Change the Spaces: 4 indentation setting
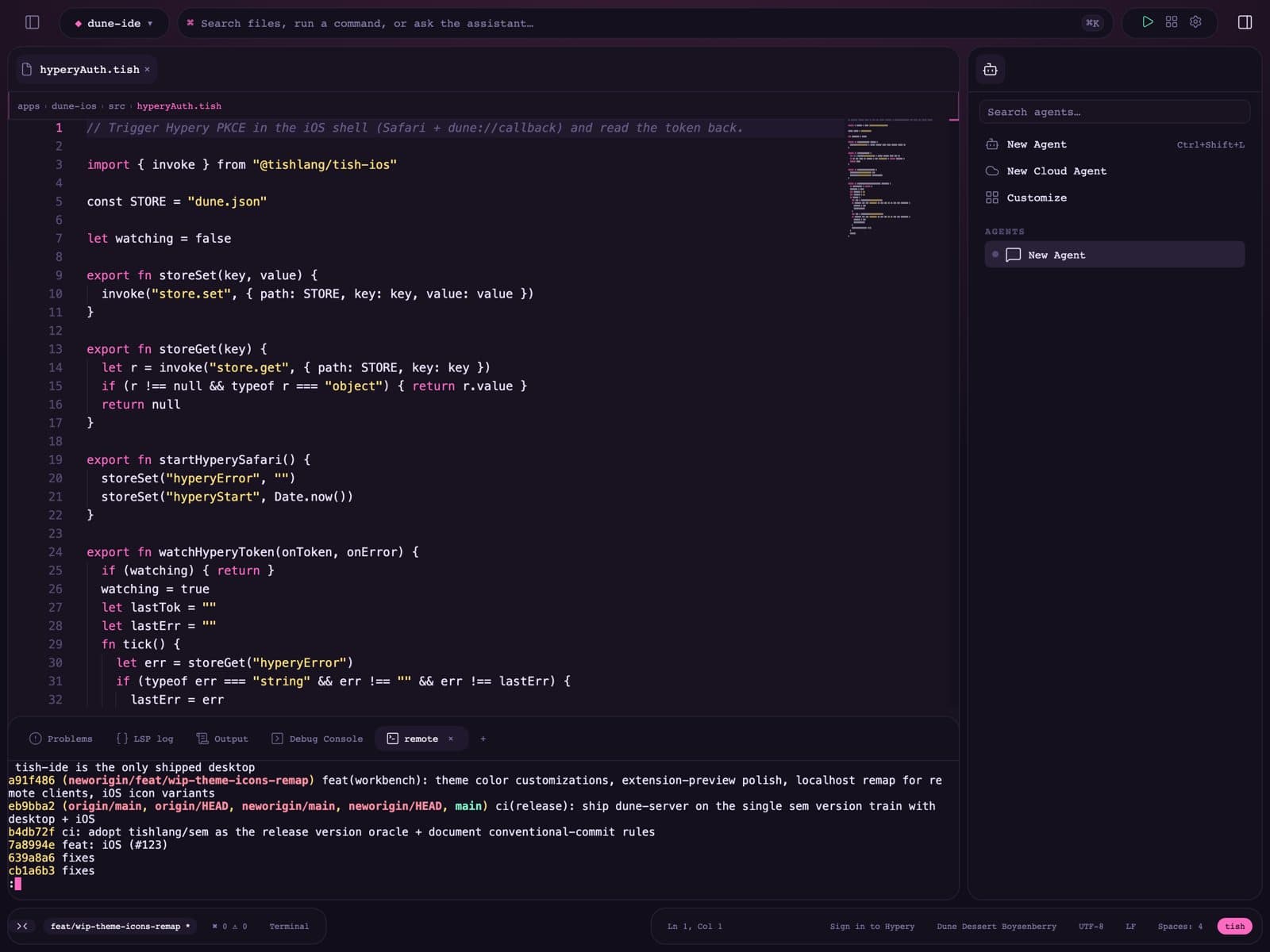1270x952 pixels. pos(1180,926)
